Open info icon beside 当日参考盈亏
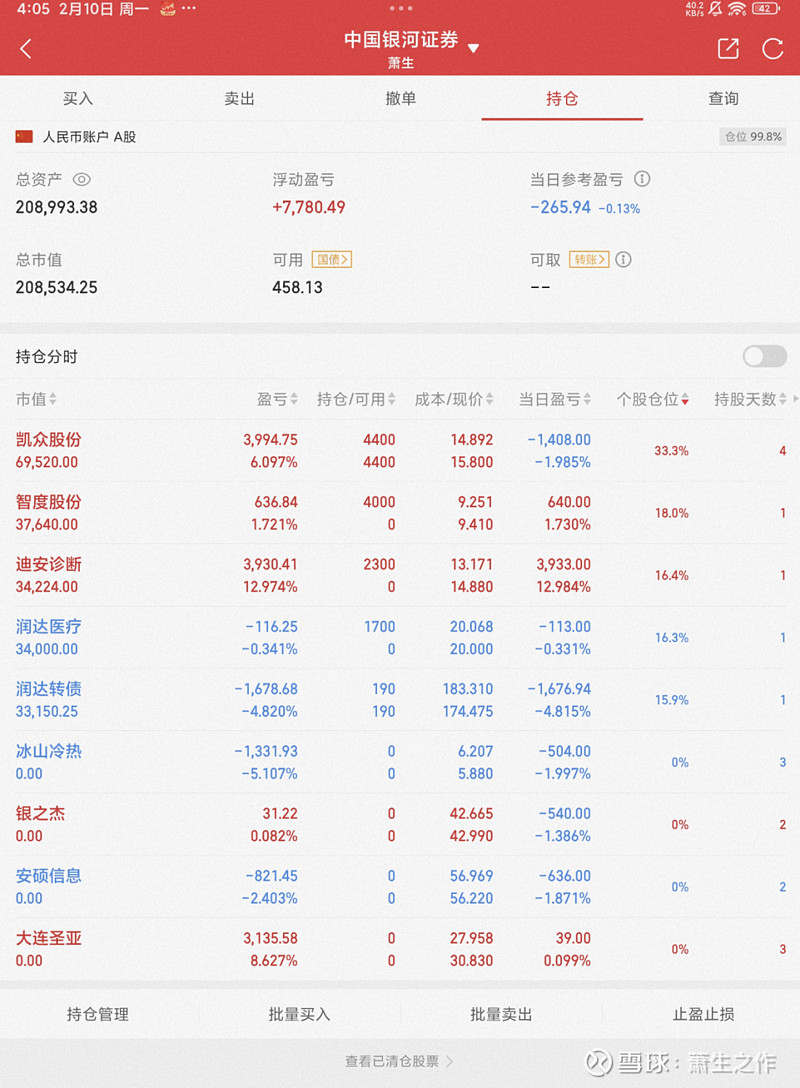Image resolution: width=800 pixels, height=1088 pixels. click(643, 179)
